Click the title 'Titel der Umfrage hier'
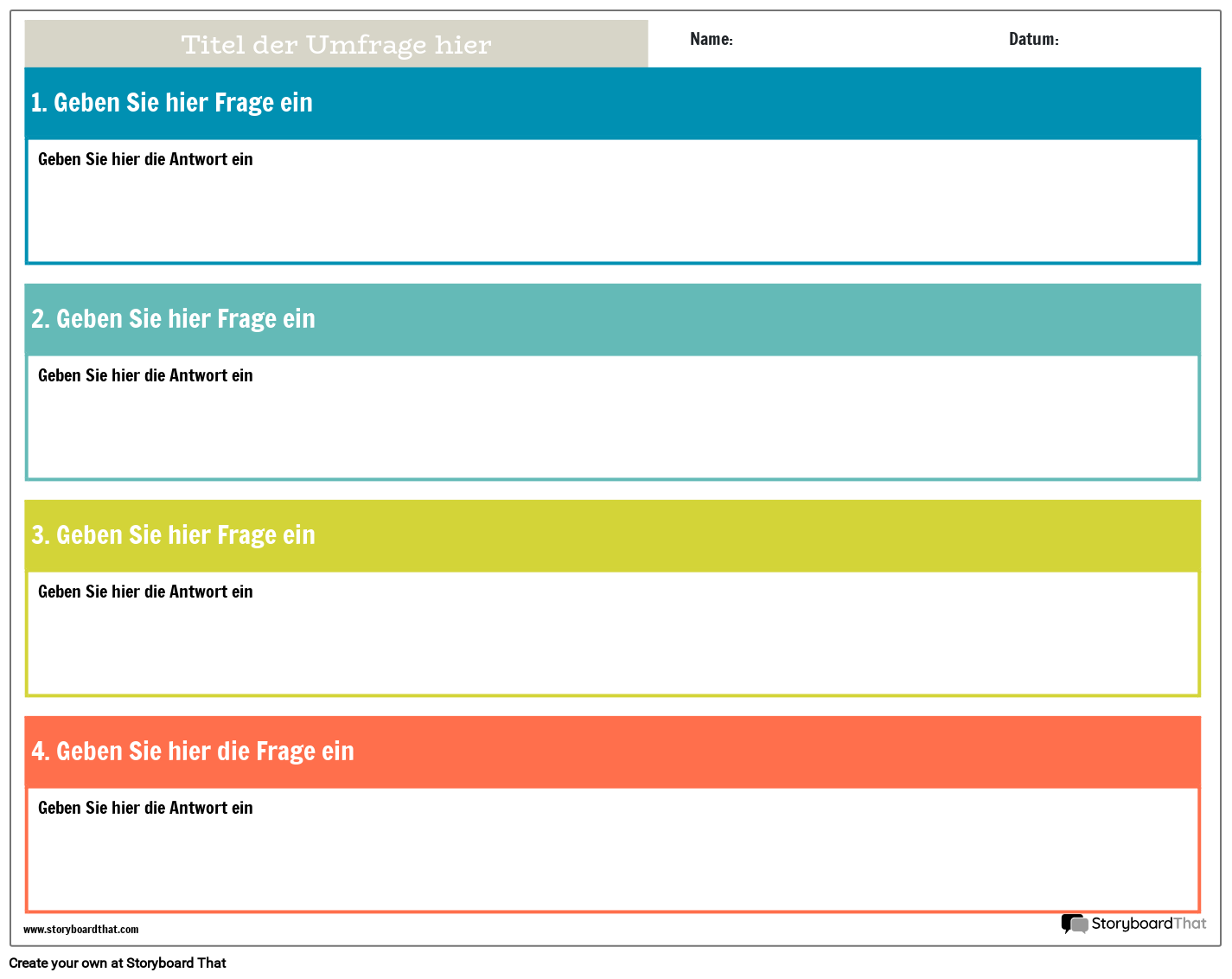This screenshot has height=979, width=1232. click(x=335, y=44)
